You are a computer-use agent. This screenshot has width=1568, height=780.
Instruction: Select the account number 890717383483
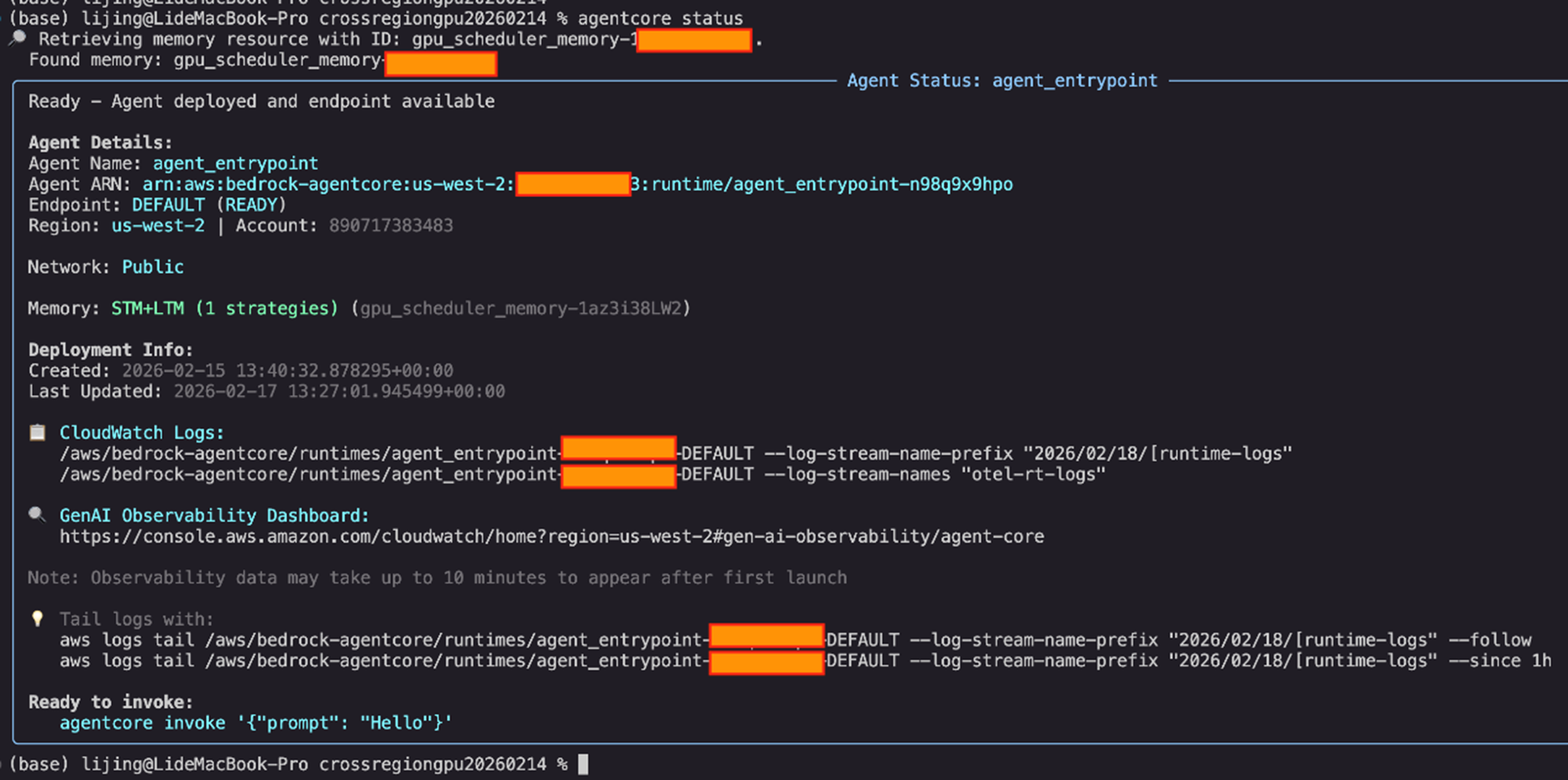pyautogui.click(x=390, y=226)
